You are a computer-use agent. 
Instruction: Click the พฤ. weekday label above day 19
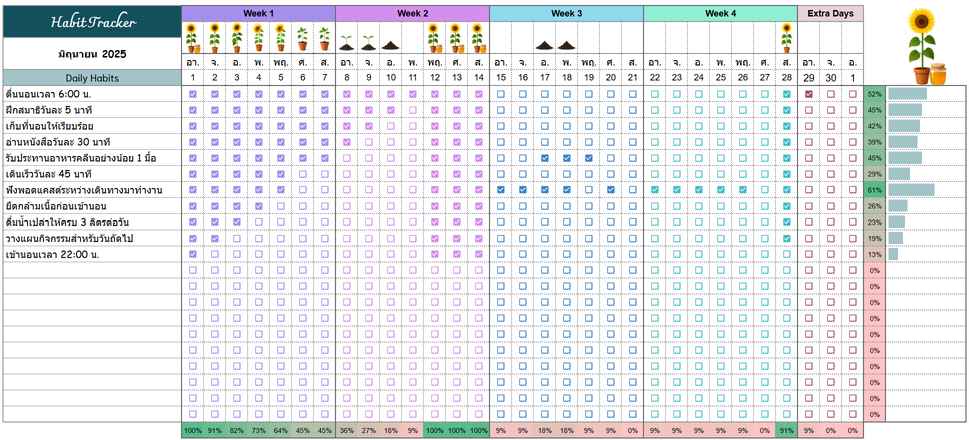coord(588,62)
